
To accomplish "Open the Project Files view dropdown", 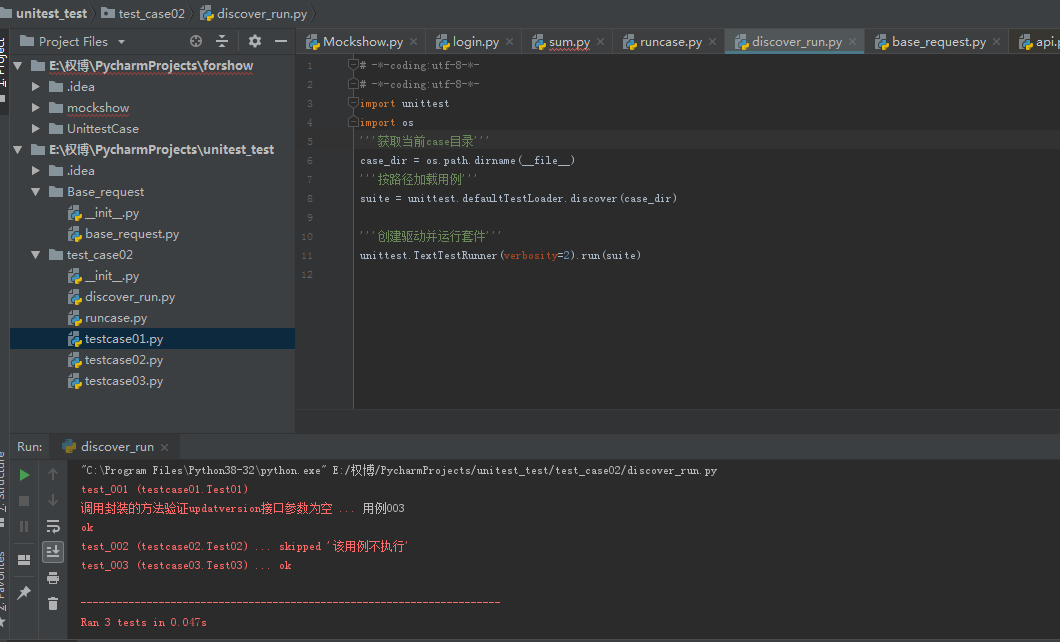I will pos(122,42).
